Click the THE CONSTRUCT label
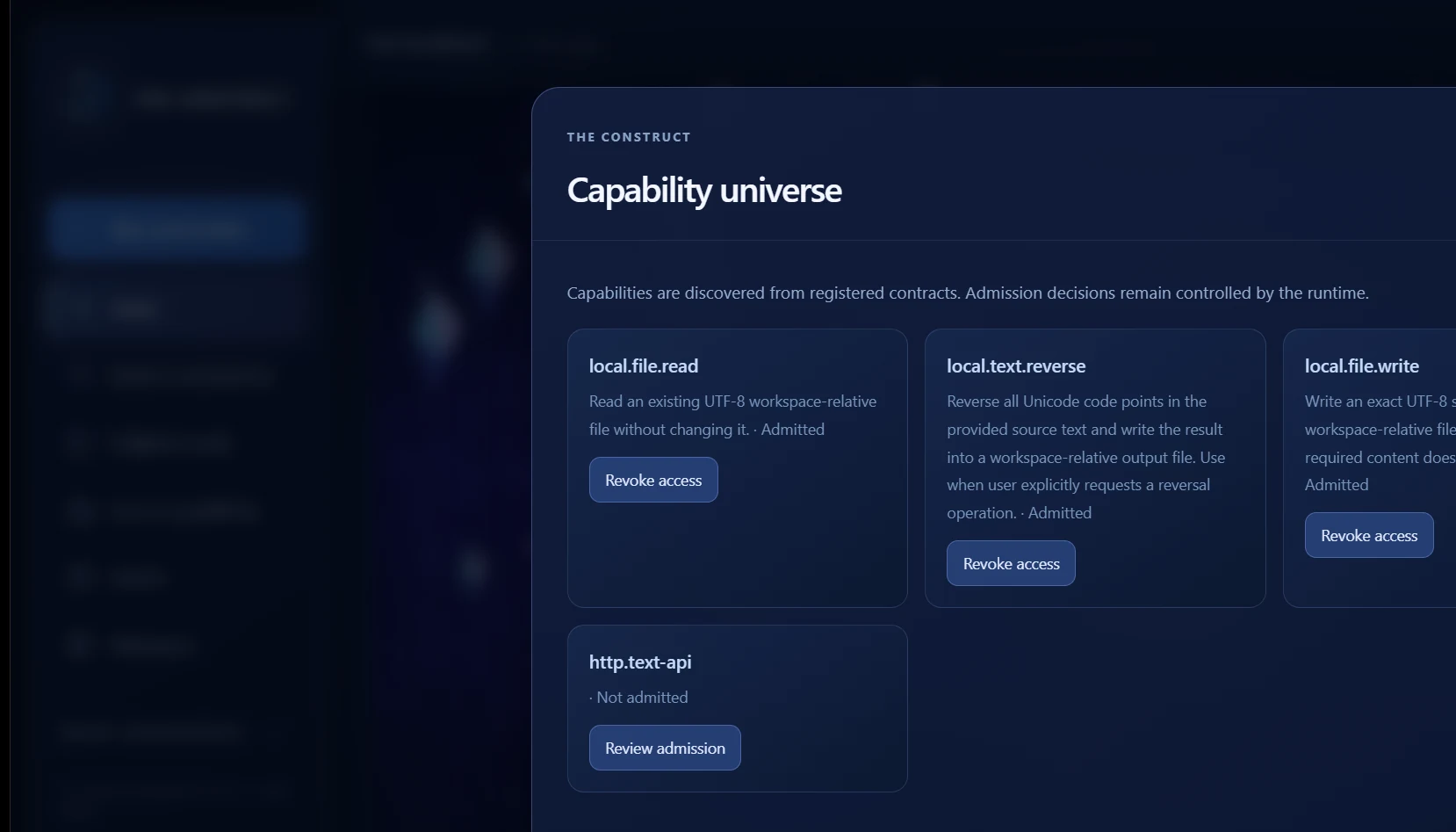This screenshot has height=832, width=1456. click(629, 137)
